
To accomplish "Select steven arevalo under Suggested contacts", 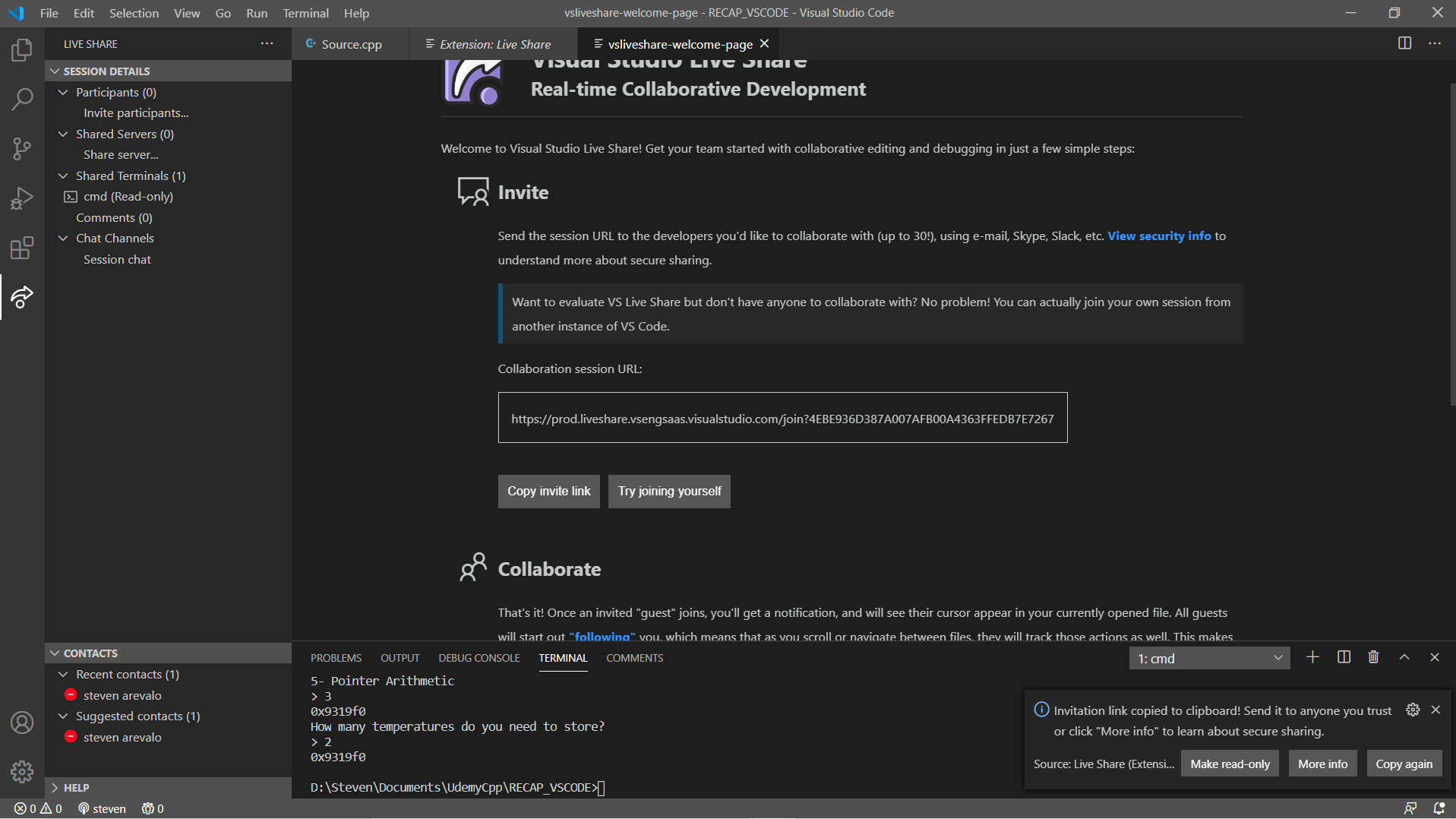I will tap(122, 738).
